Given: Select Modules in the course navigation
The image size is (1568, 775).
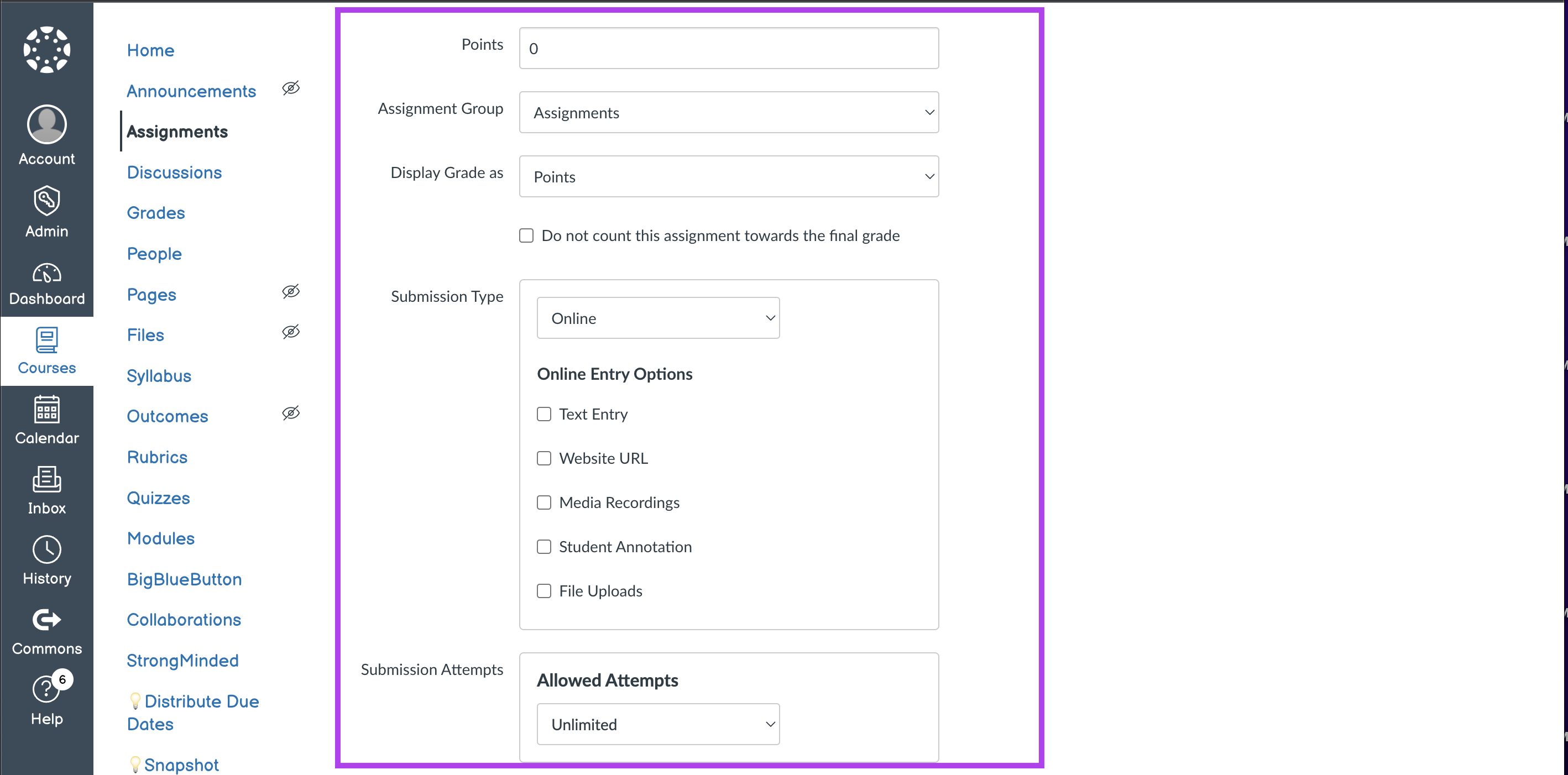Looking at the screenshot, I should tap(161, 538).
